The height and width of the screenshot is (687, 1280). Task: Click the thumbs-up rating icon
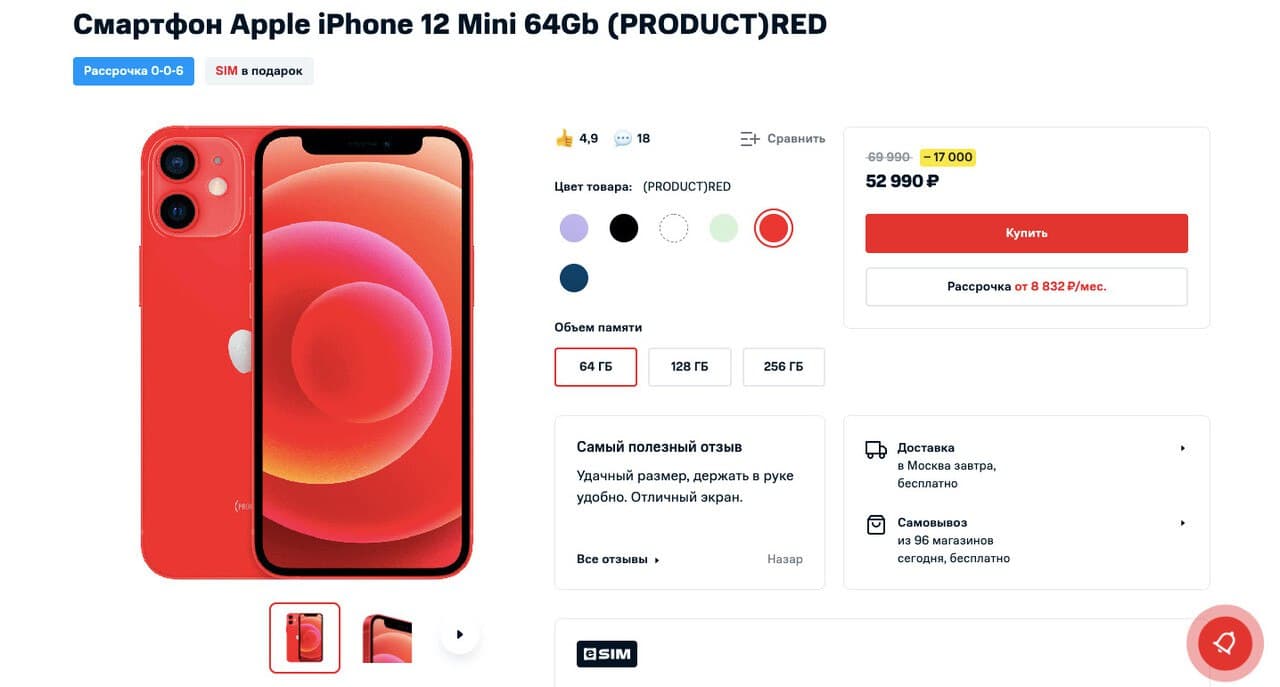[564, 138]
